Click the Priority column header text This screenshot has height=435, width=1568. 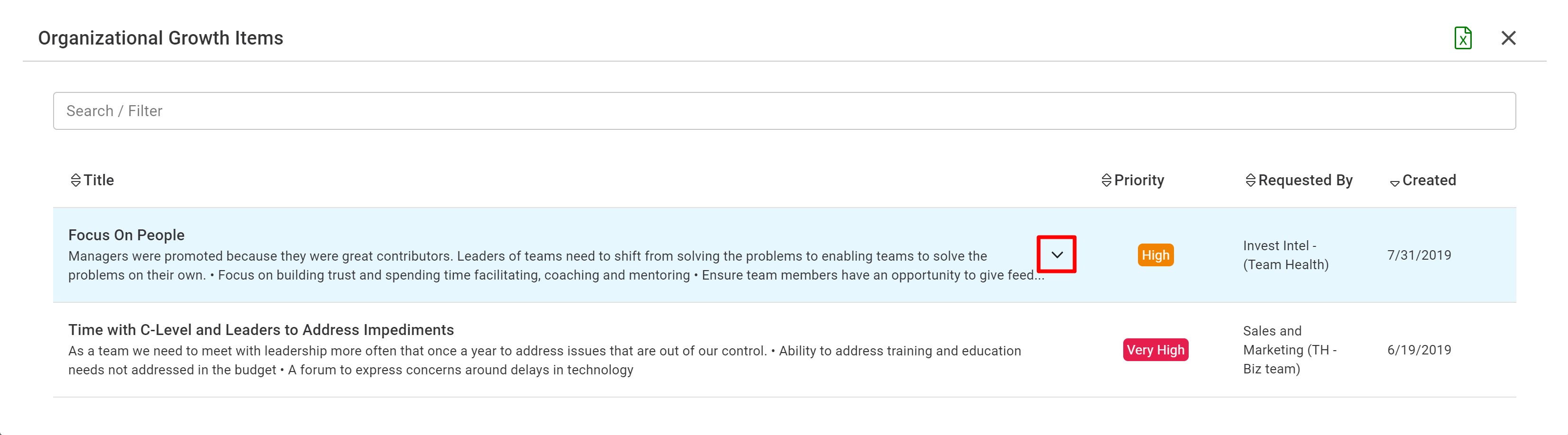(1139, 180)
